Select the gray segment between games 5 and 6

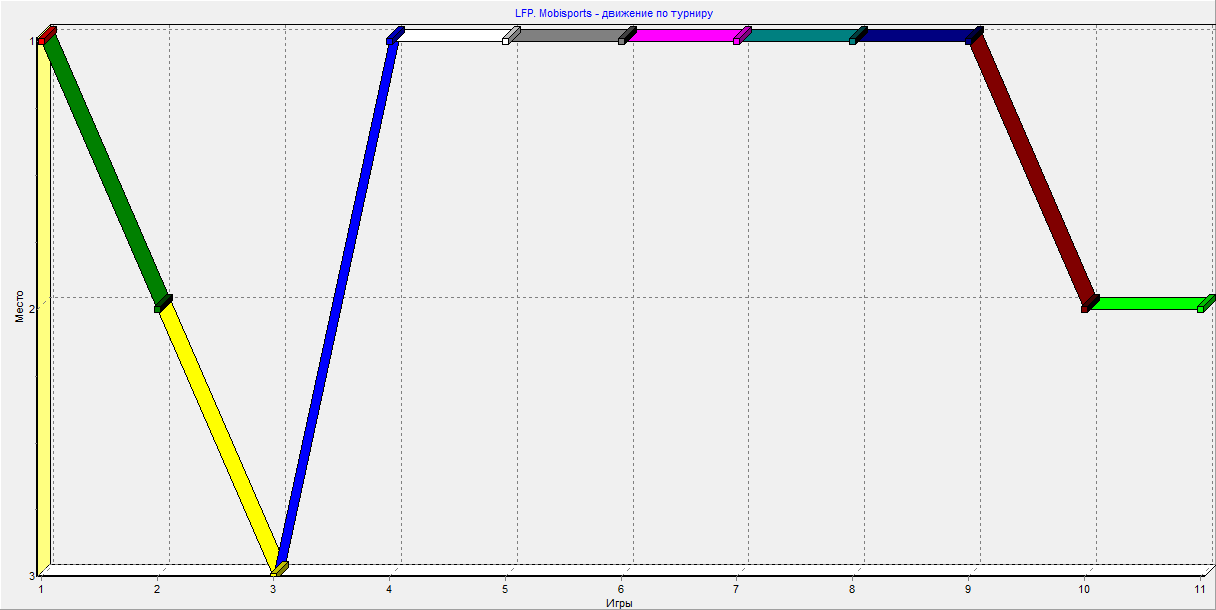[568, 36]
